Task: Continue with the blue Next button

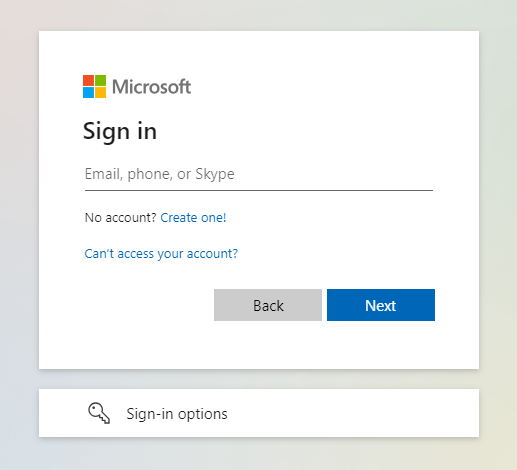Action: (381, 305)
